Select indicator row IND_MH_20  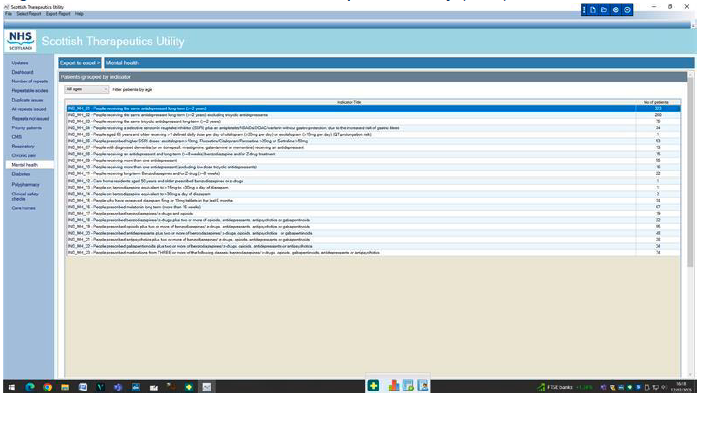pos(373,233)
